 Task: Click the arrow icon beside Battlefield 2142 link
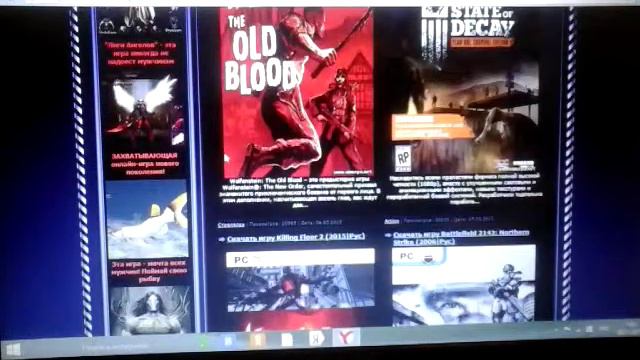(x=388, y=235)
